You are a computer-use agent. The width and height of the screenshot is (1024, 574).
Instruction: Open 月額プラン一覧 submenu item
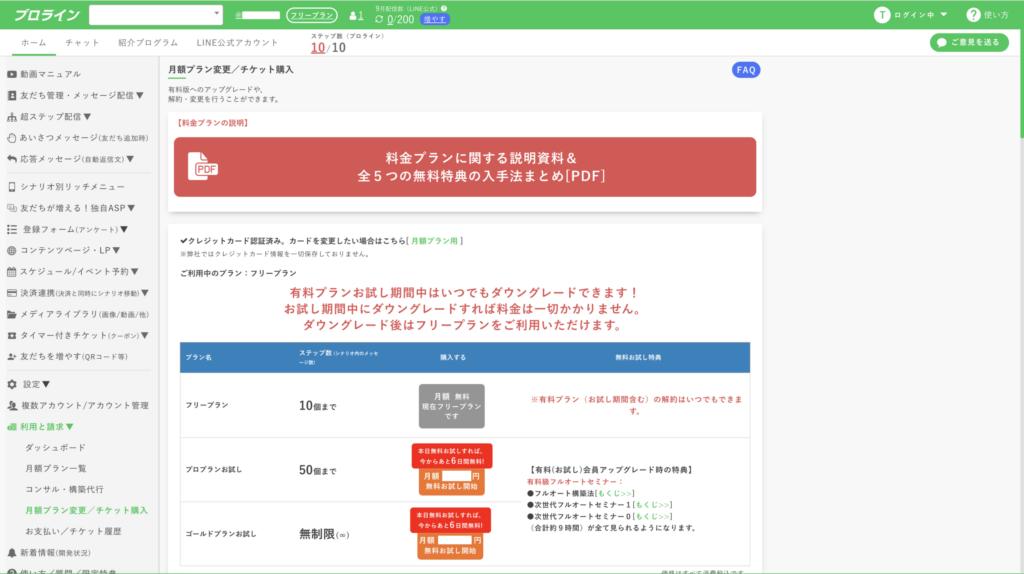[56, 469]
